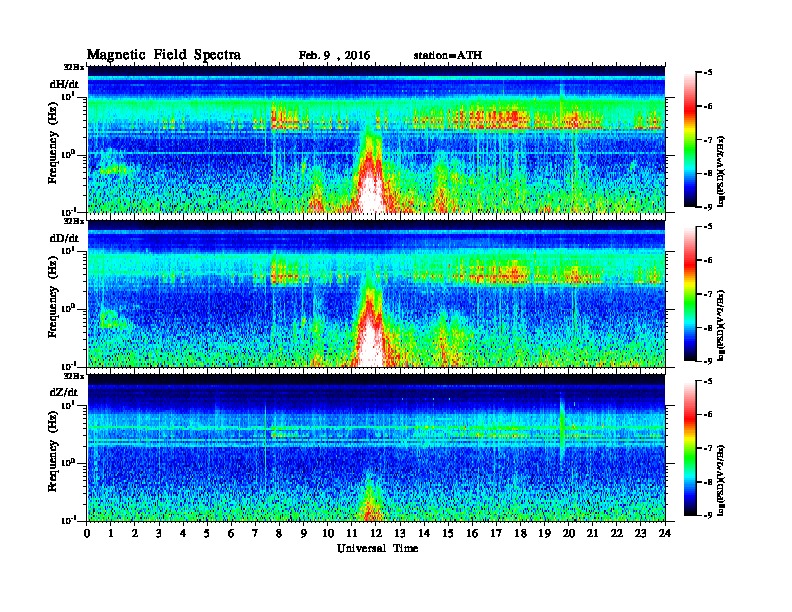Click hour tick label 15 on time axis
This screenshot has width=792, height=612.
(x=448, y=533)
